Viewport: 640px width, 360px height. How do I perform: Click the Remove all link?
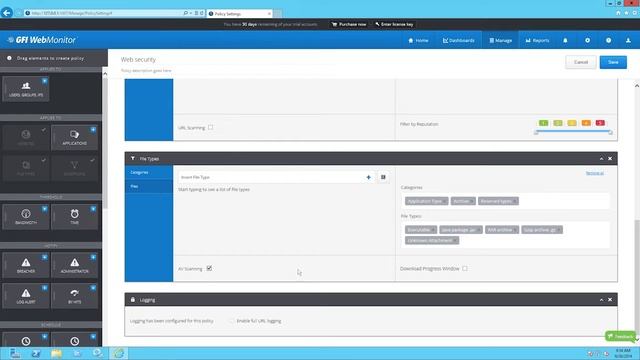pyautogui.click(x=595, y=173)
